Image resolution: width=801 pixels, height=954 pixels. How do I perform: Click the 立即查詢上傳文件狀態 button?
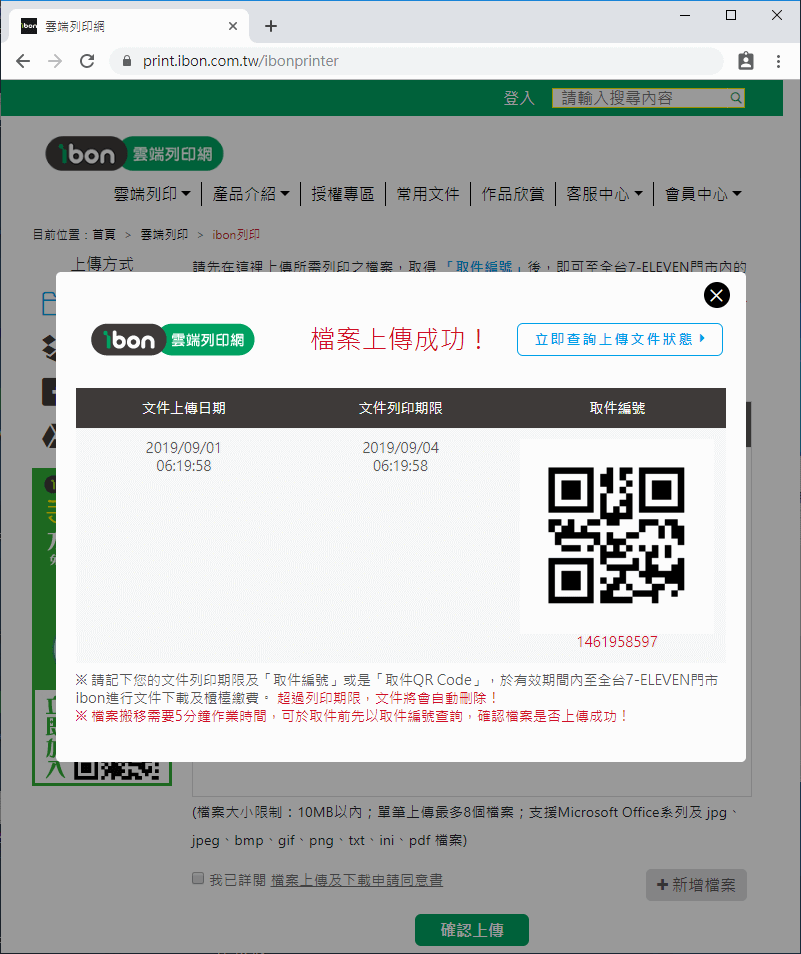pos(619,339)
